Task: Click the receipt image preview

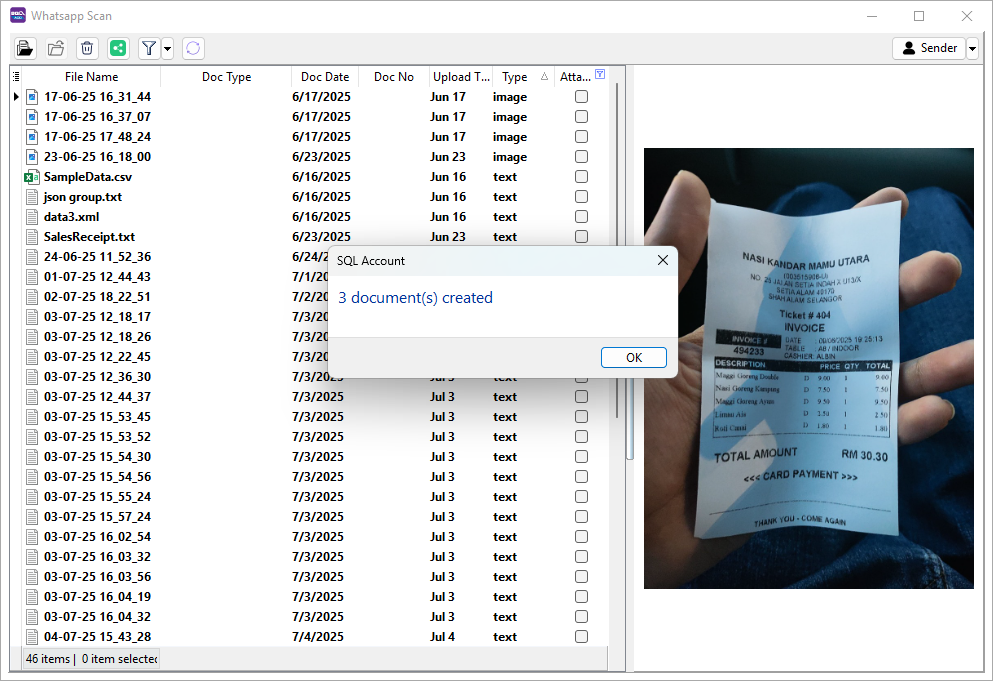Action: (x=808, y=368)
